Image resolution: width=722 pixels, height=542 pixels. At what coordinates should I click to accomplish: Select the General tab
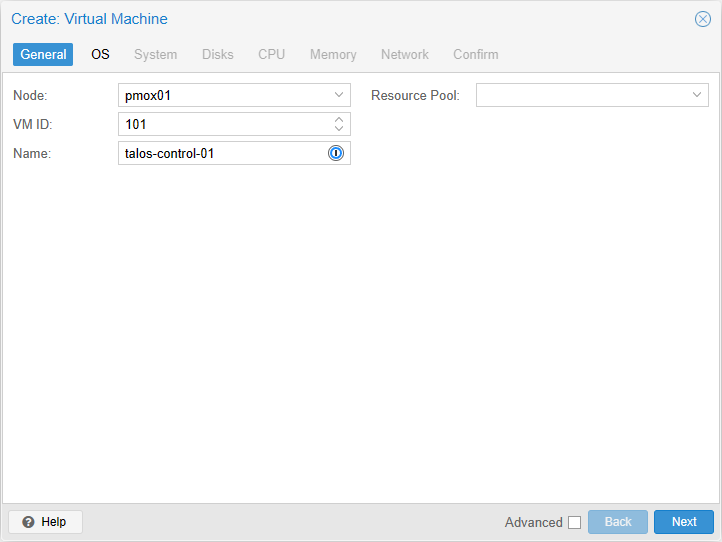[x=43, y=54]
